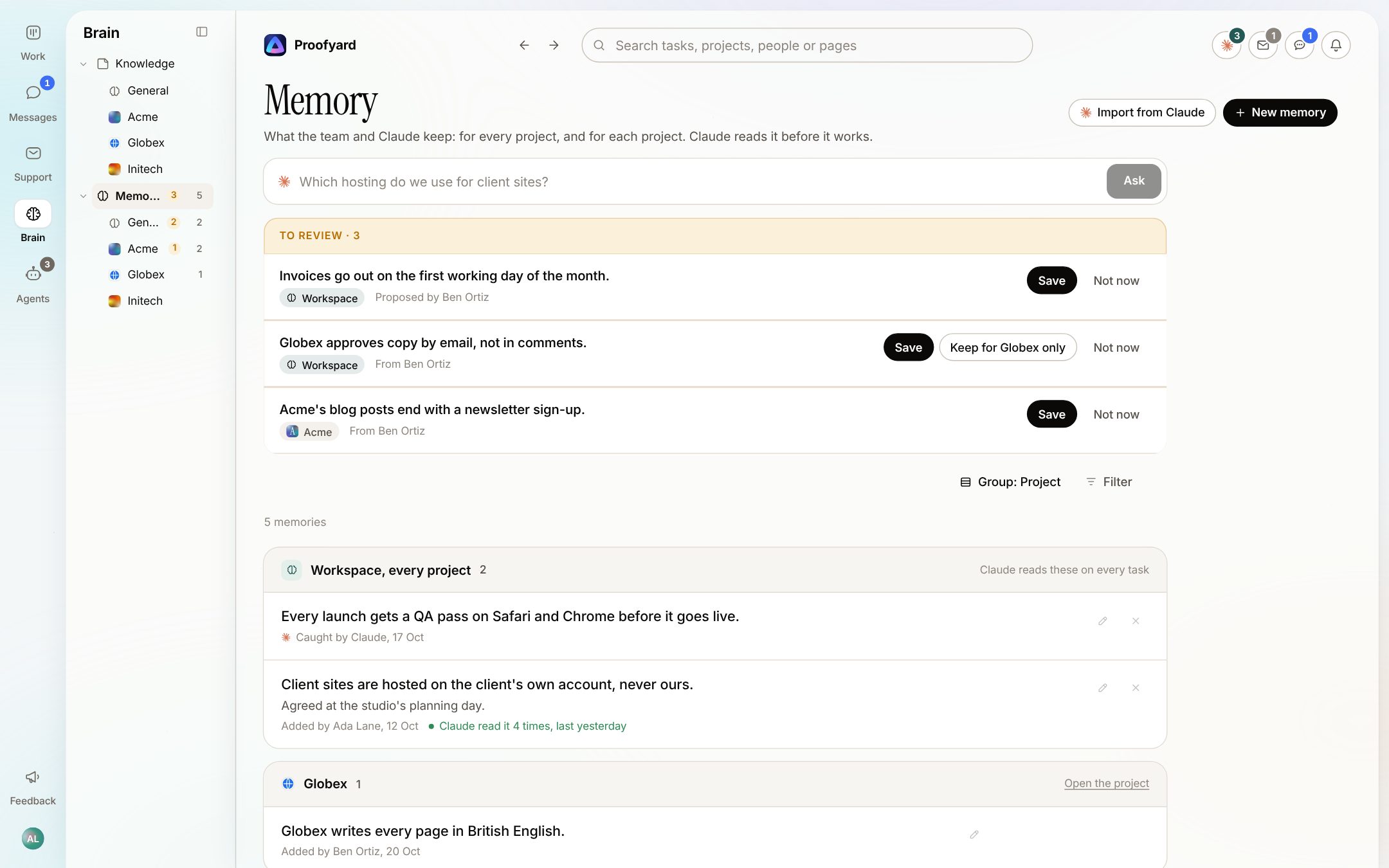This screenshot has height=868, width=1389.
Task: Open the notifications bell
Action: [x=1336, y=45]
